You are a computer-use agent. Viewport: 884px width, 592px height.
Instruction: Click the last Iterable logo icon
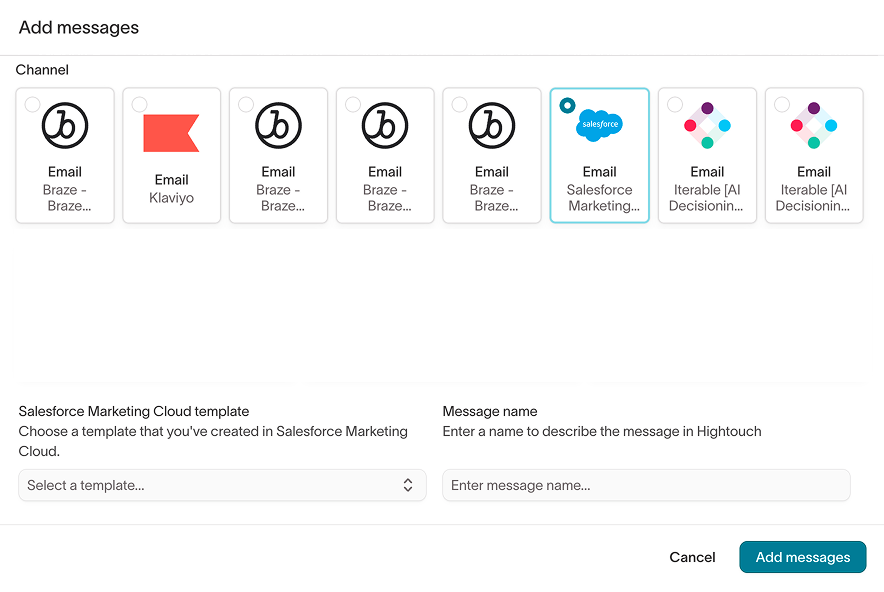814,125
